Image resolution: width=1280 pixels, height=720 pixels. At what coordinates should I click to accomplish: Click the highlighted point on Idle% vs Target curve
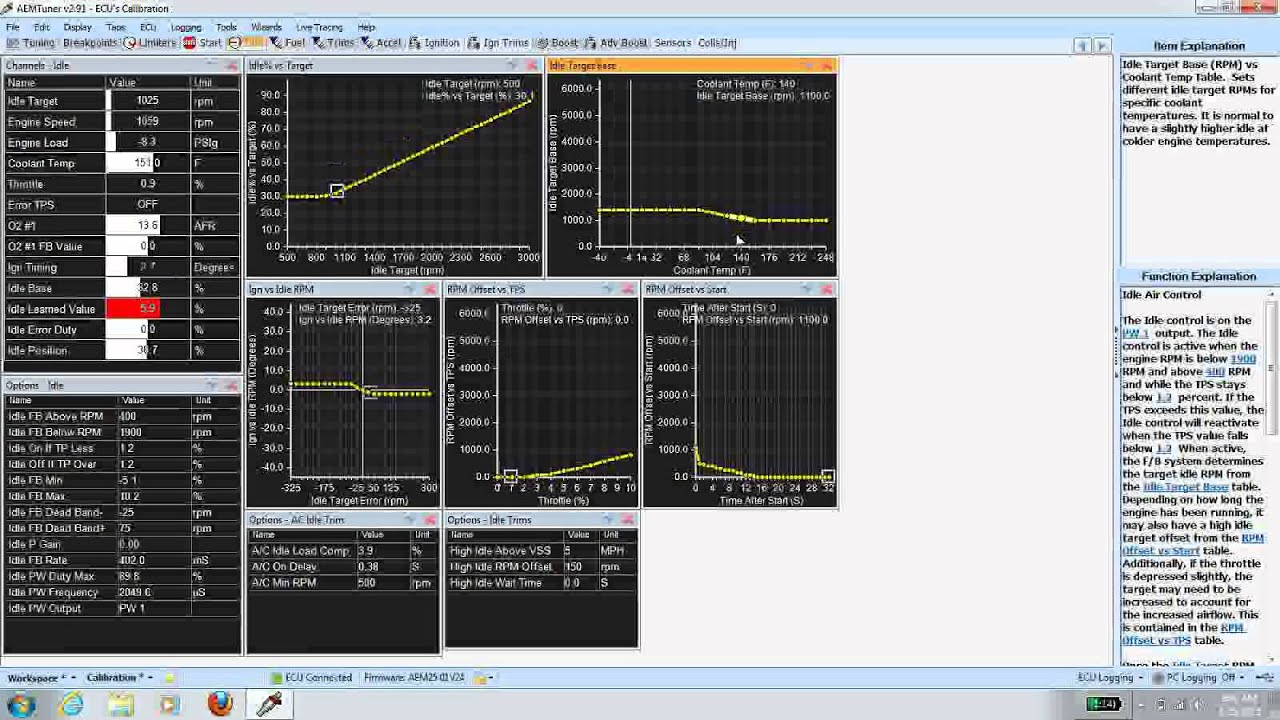tap(337, 191)
